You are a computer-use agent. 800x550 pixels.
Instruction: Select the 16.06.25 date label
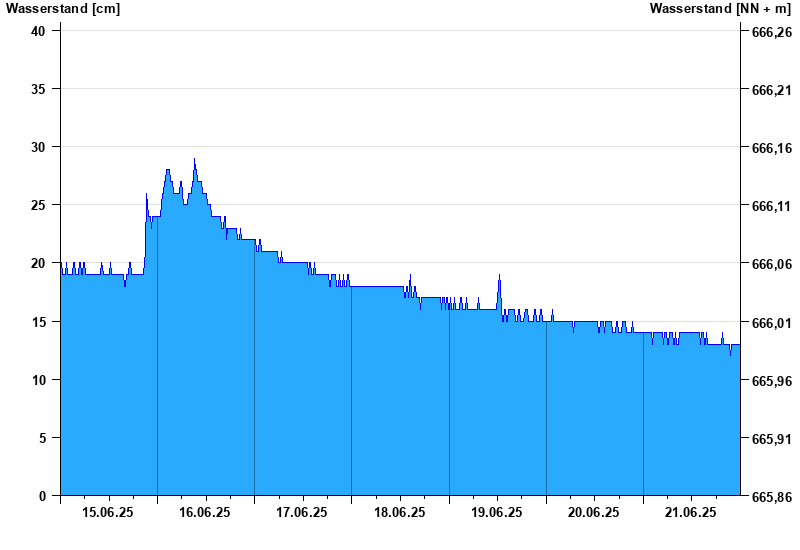205,513
